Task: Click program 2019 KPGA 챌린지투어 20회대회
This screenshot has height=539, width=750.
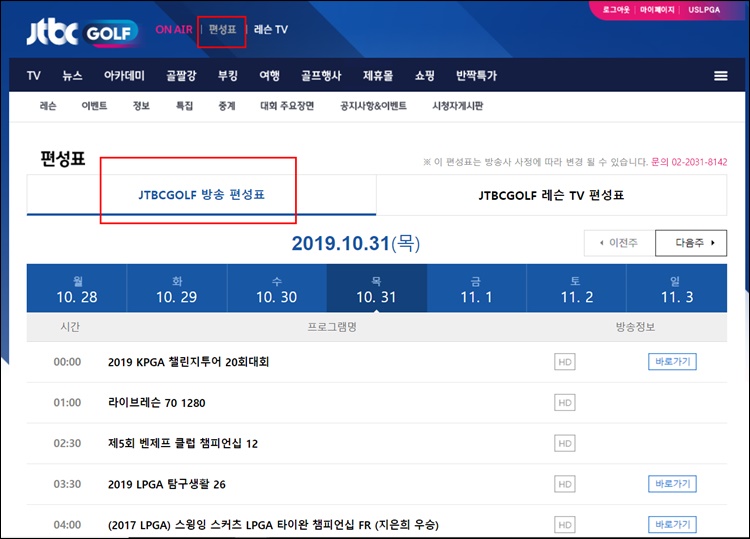Action: (x=188, y=362)
